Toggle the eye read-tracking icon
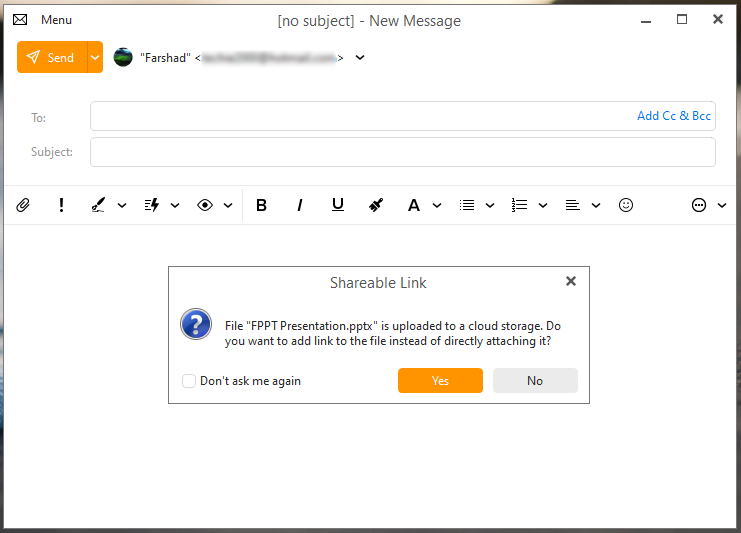 tap(205, 205)
